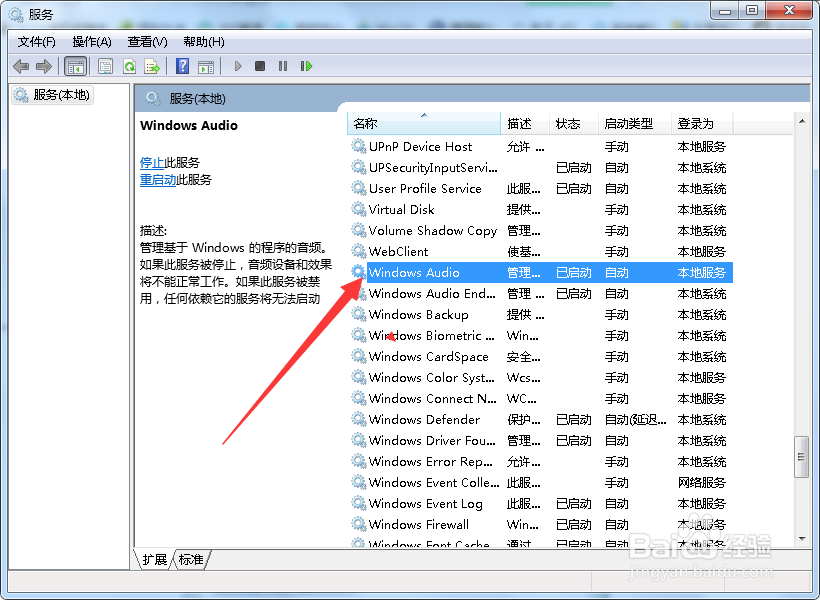Click the Pause Service icon
This screenshot has width=820, height=600.
tap(283, 66)
